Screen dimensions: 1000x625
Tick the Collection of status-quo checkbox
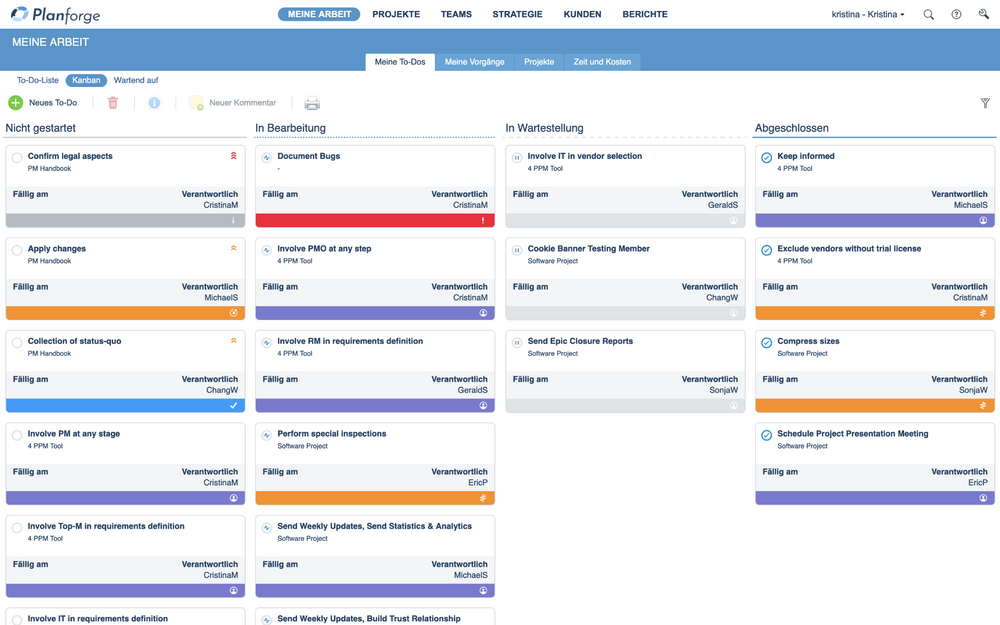point(17,343)
